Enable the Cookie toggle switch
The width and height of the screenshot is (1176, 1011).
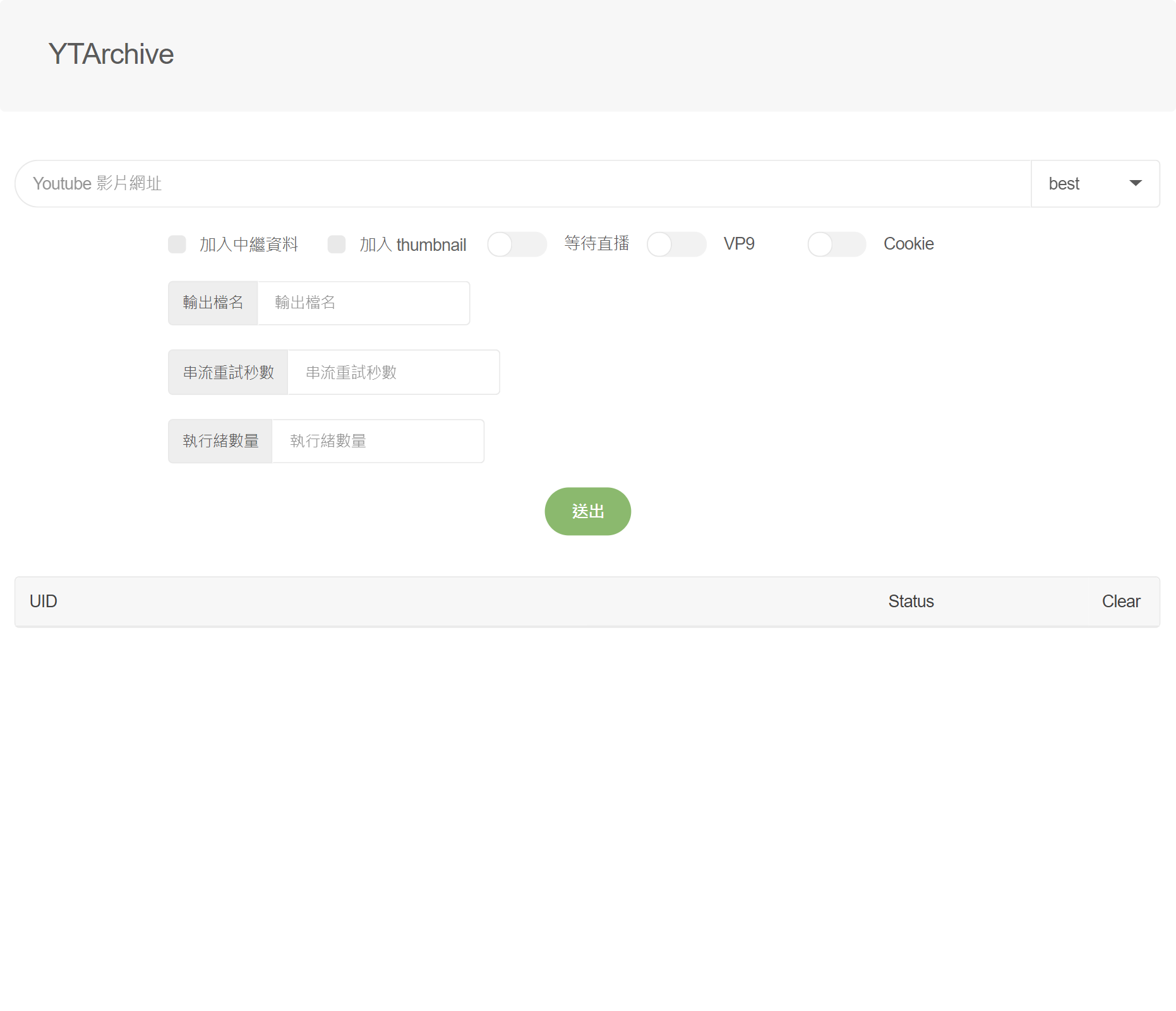(x=836, y=245)
